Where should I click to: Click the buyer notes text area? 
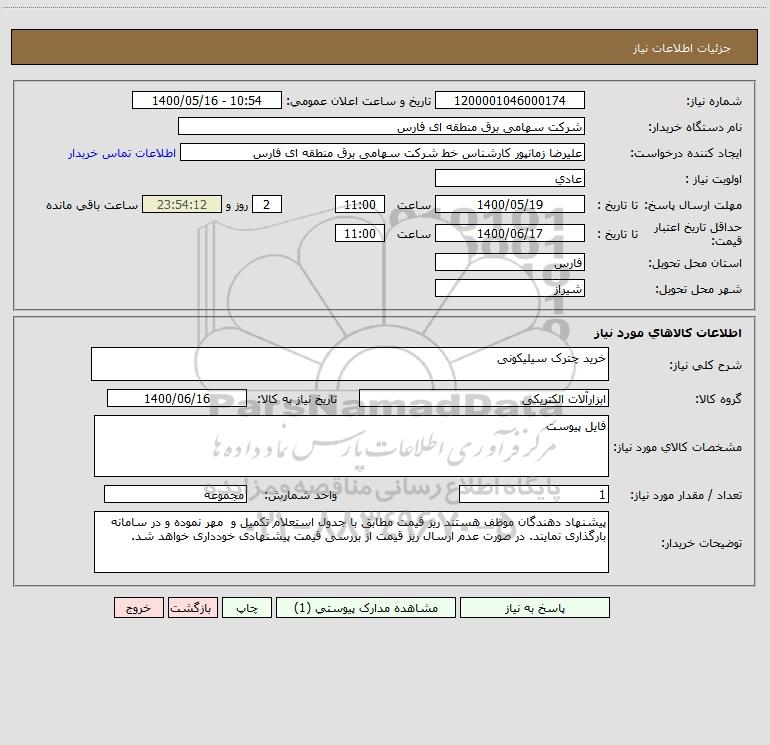351,542
